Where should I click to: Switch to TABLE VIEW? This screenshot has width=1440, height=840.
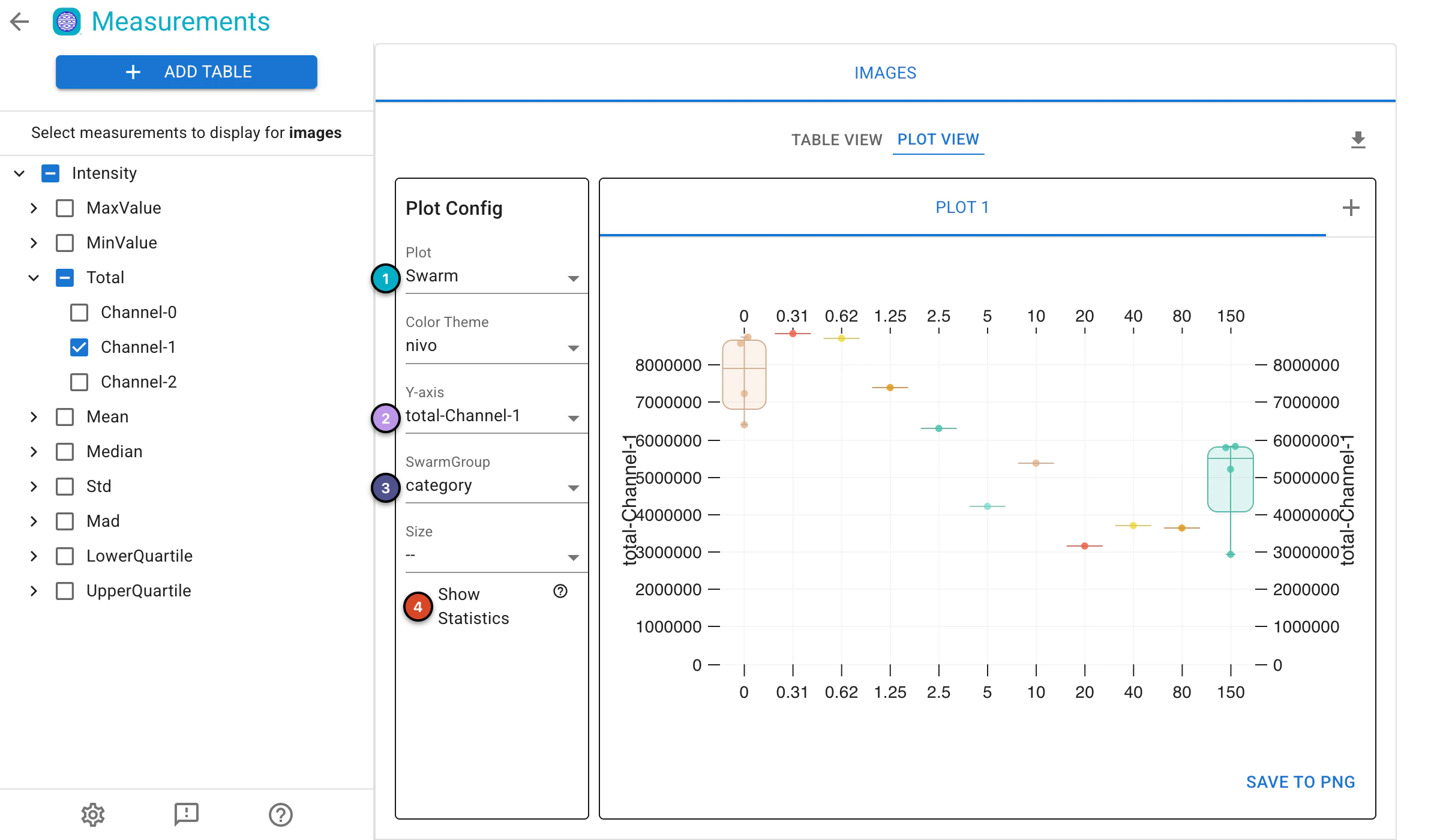(836, 140)
